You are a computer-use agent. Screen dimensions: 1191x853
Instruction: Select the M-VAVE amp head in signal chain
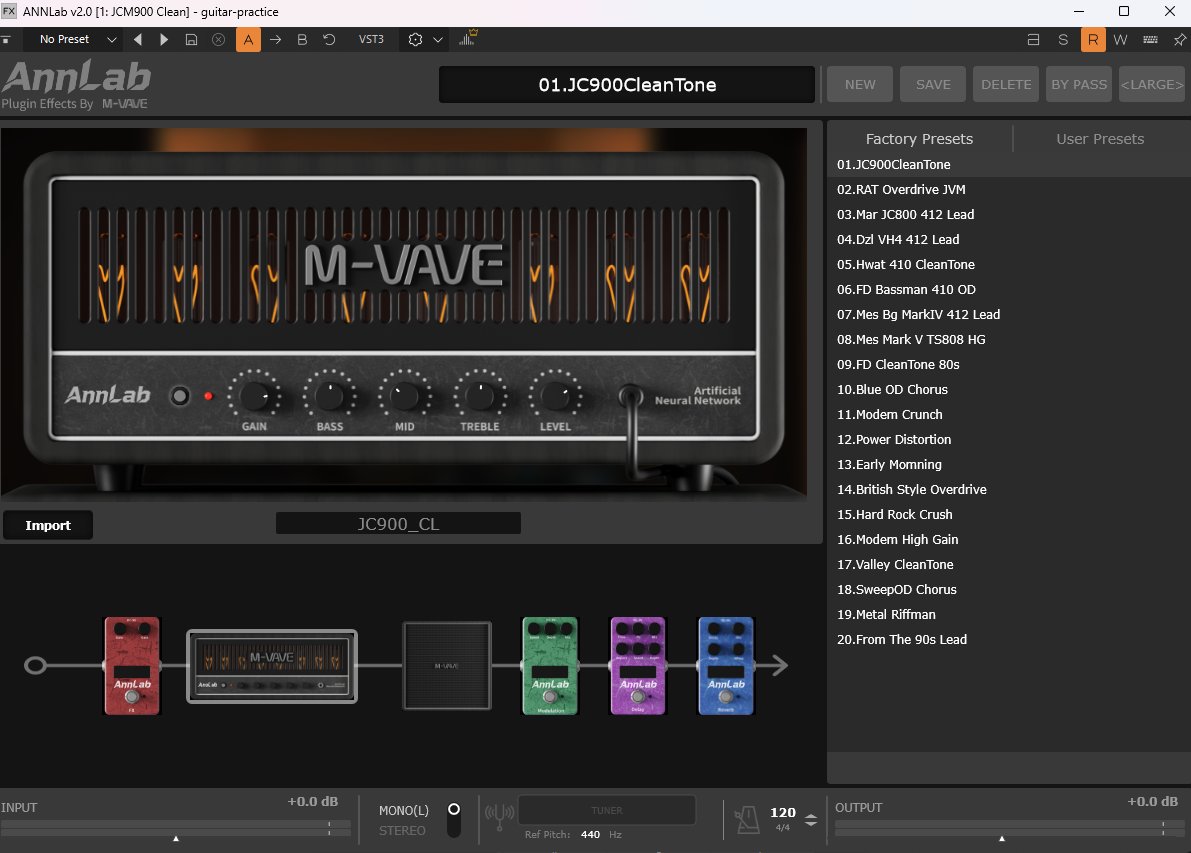coord(272,666)
